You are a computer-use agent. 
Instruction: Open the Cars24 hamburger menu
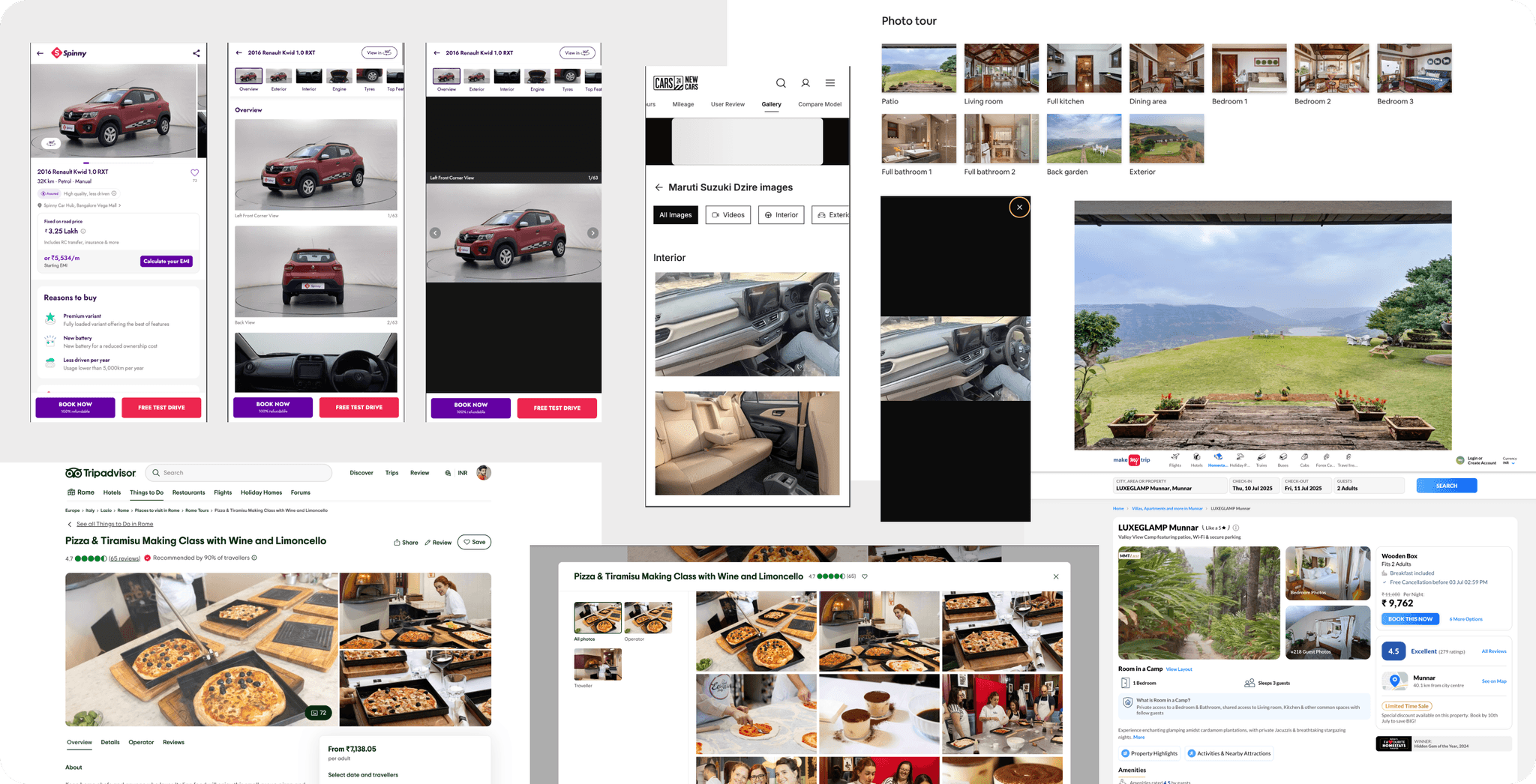pyautogui.click(x=830, y=83)
